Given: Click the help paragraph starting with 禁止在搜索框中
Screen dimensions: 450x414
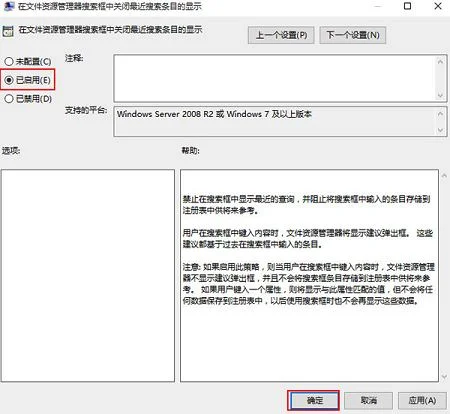Looking at the screenshot, I should pos(306,205).
